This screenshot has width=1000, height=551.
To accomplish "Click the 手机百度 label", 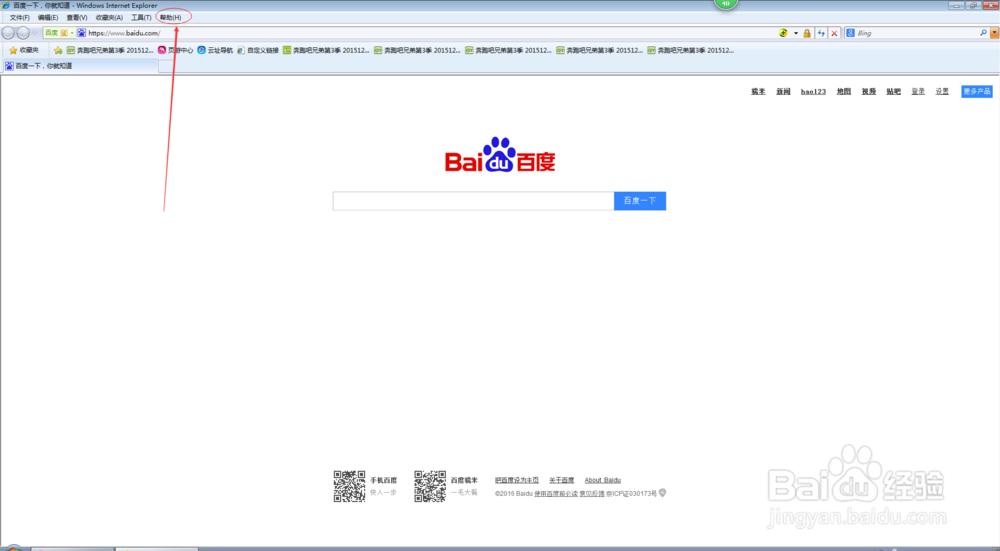I will 383,480.
